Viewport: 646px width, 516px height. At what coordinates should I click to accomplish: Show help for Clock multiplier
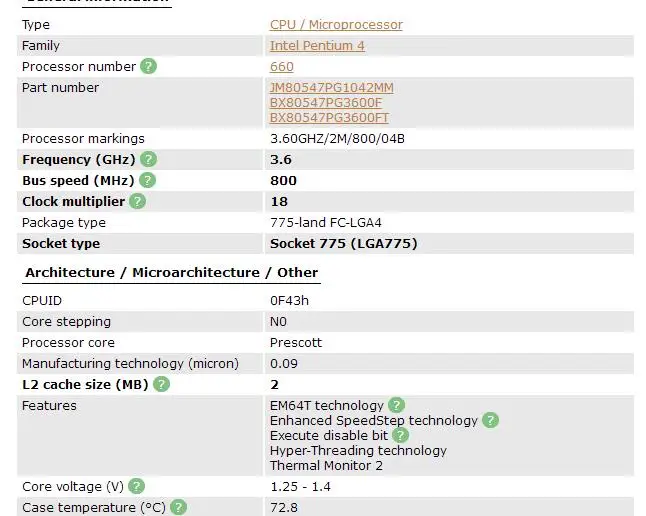(138, 201)
